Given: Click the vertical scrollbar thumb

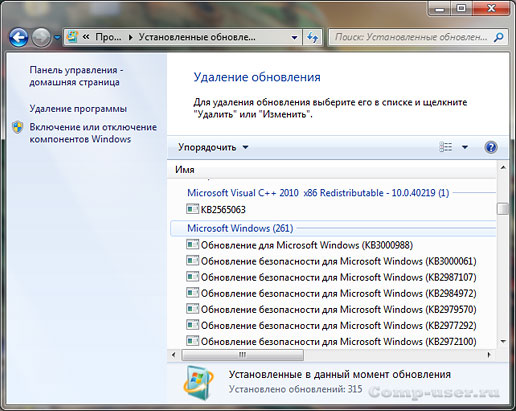Looking at the screenshot, I should click(503, 209).
